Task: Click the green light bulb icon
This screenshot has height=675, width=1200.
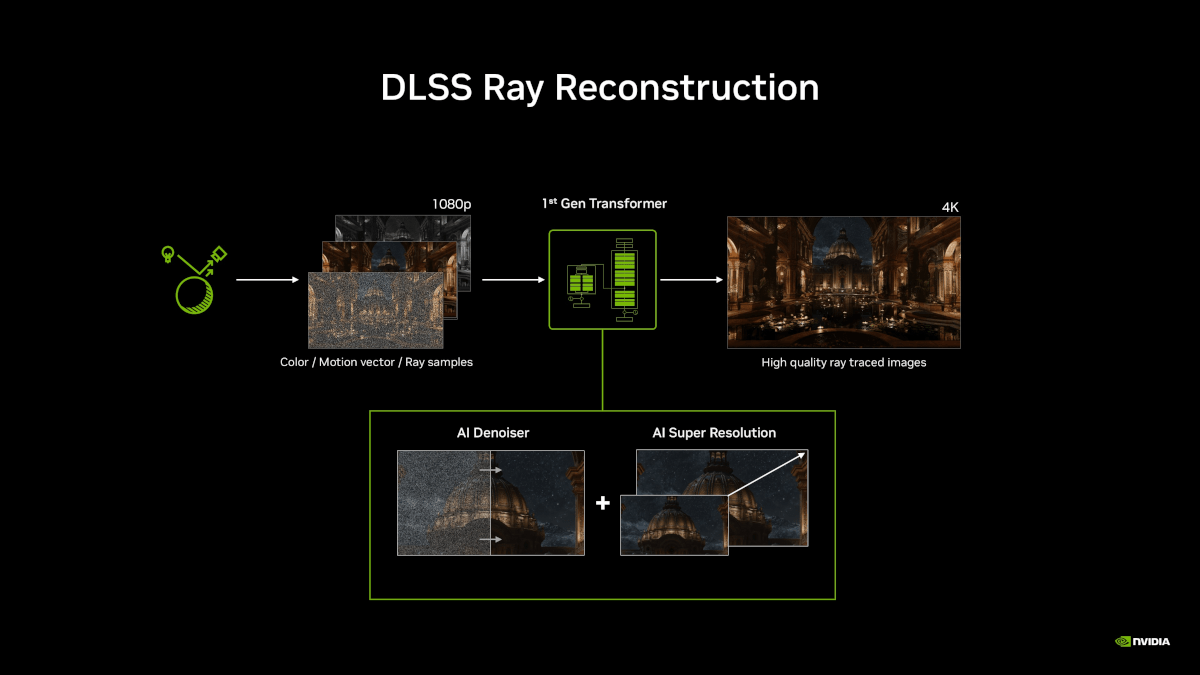Action: click(x=168, y=255)
